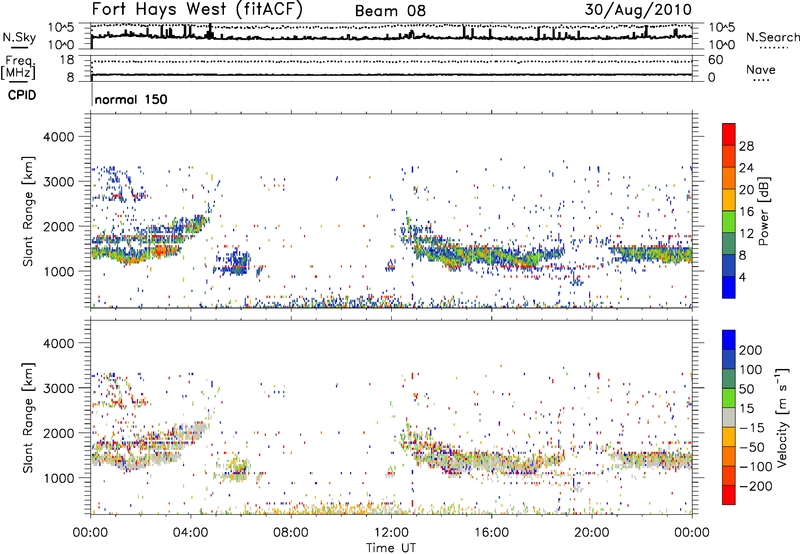Select the "50" label on the velocity colorbar
Viewport: 800px width, 554px height.
pyautogui.click(x=746, y=389)
